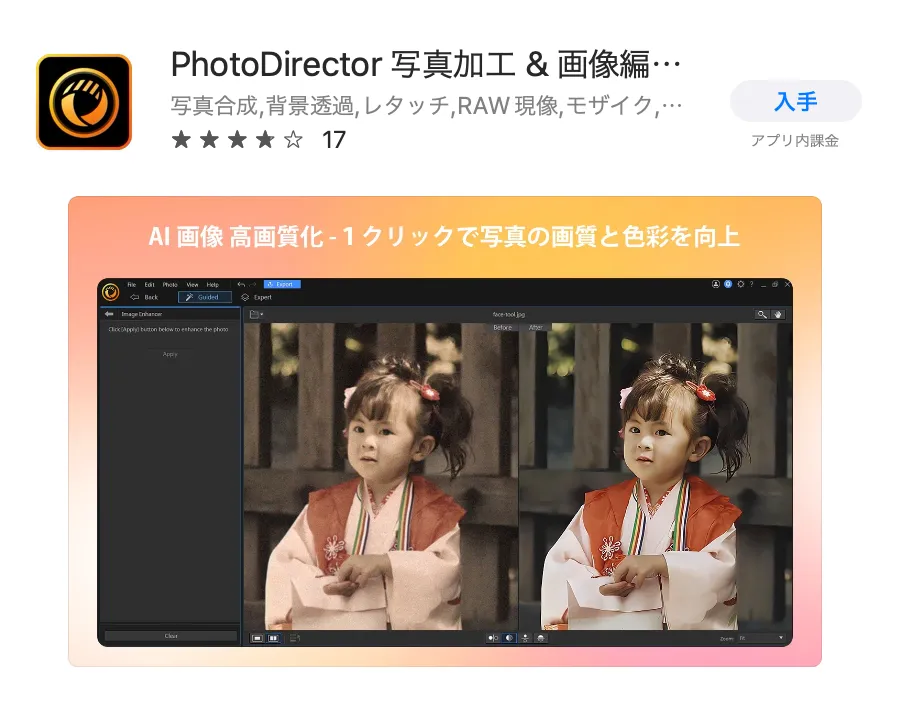
Task: Select the Zoom magnifier tool
Action: [x=761, y=315]
